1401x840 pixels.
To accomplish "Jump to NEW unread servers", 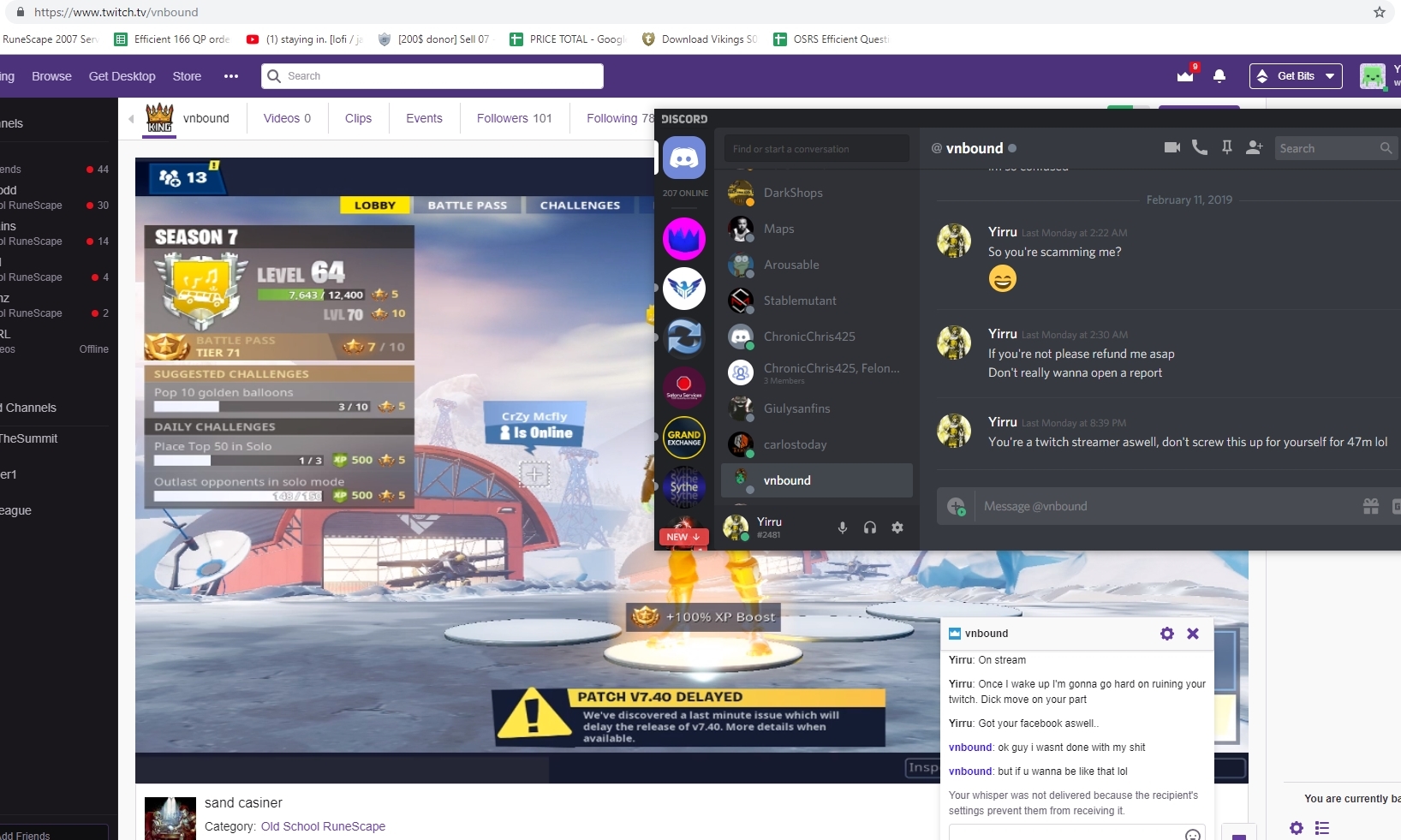I will (x=683, y=537).
